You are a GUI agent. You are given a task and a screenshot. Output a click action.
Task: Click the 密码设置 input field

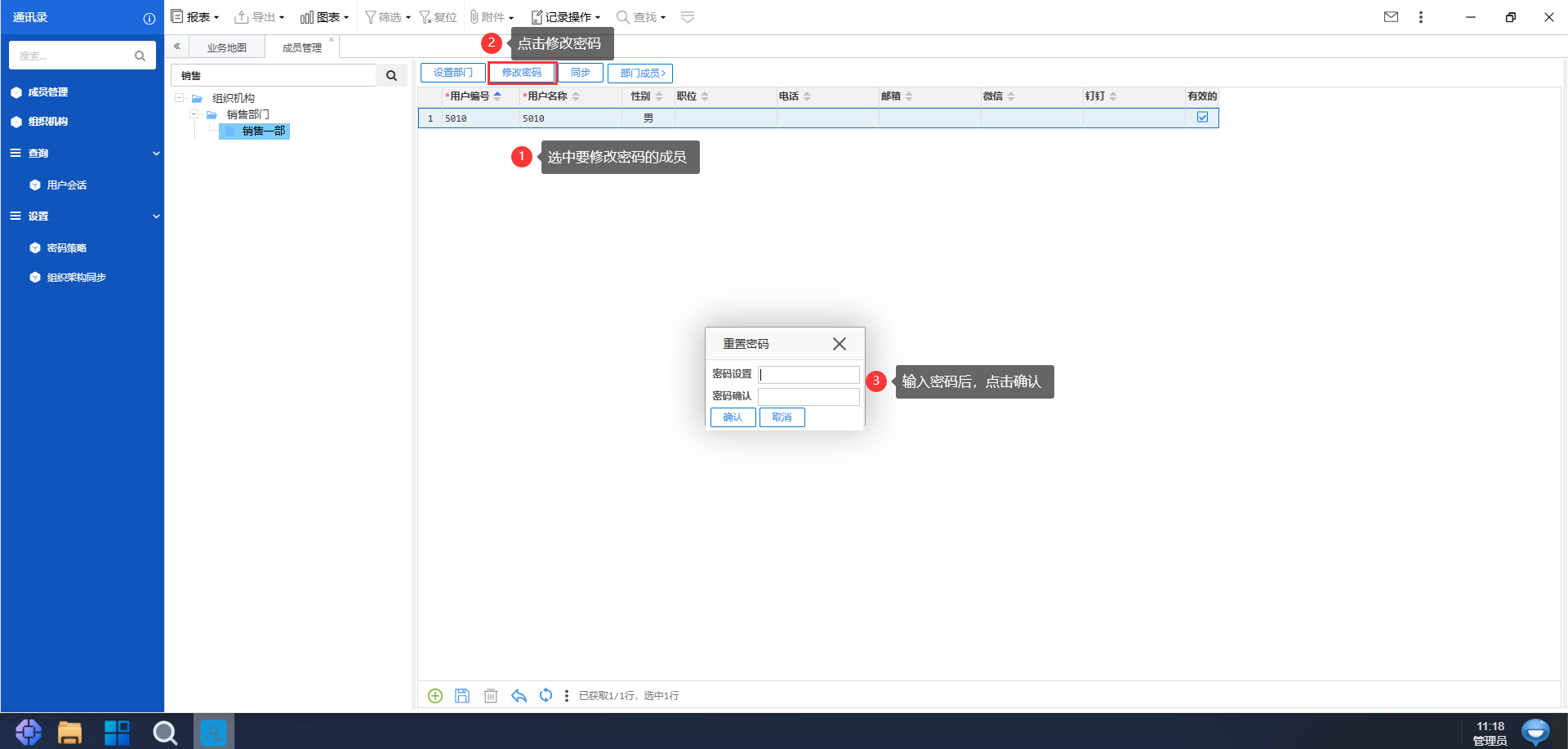[x=808, y=375]
